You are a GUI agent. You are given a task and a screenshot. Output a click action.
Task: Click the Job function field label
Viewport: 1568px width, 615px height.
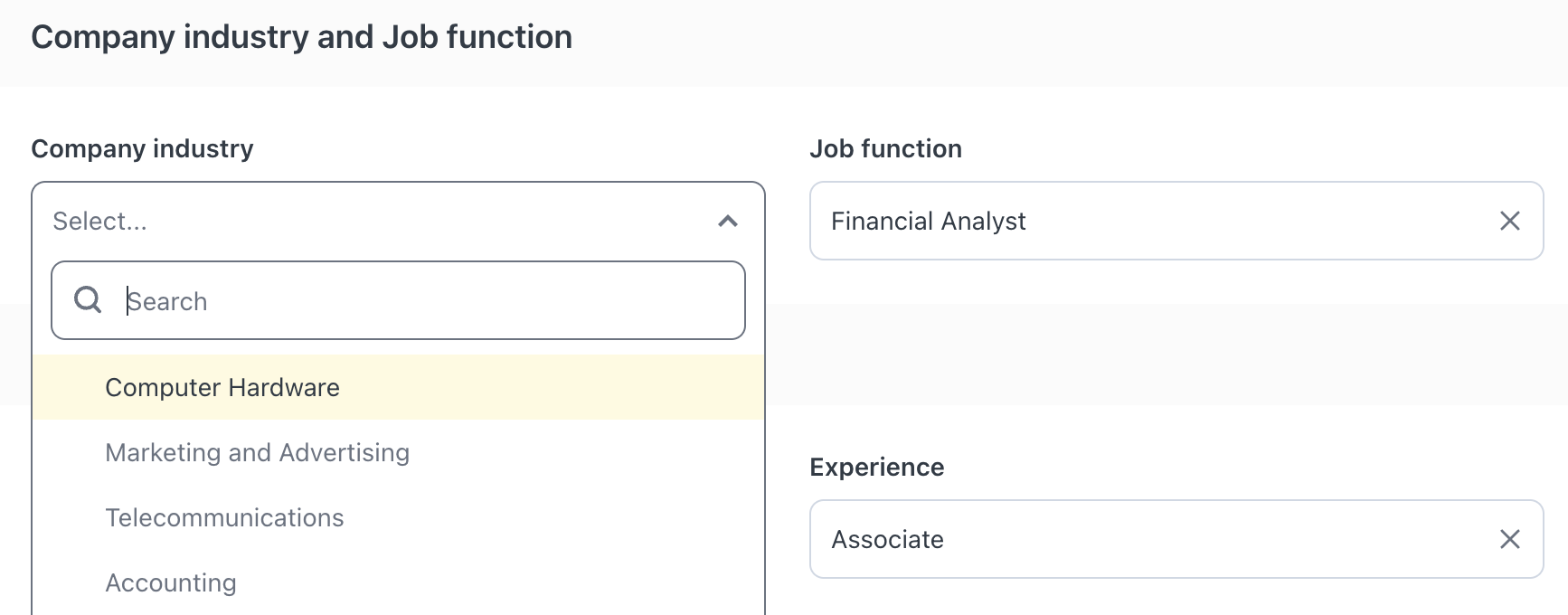coord(885,148)
